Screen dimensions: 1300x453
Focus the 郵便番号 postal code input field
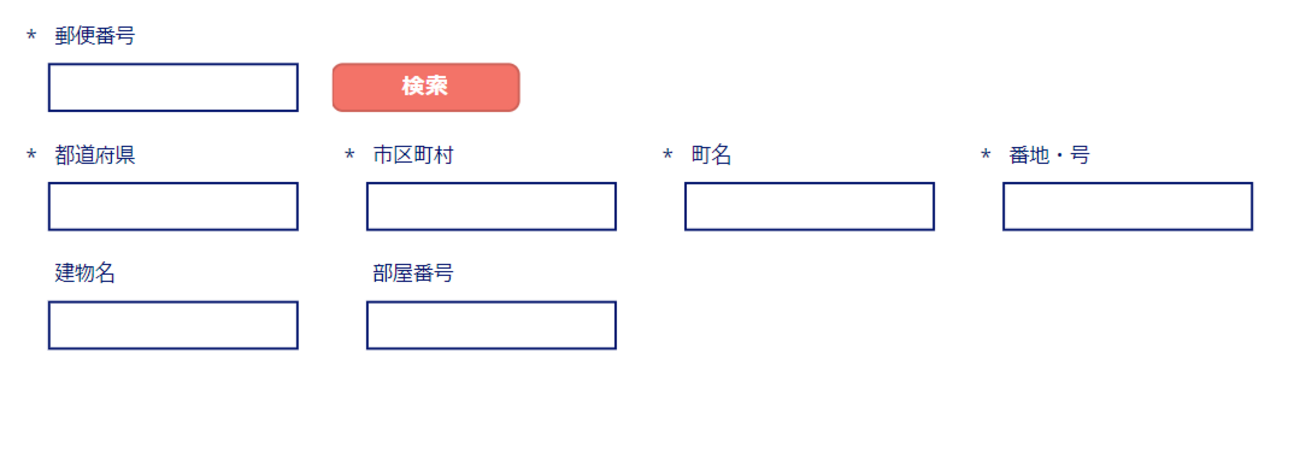(x=173, y=88)
